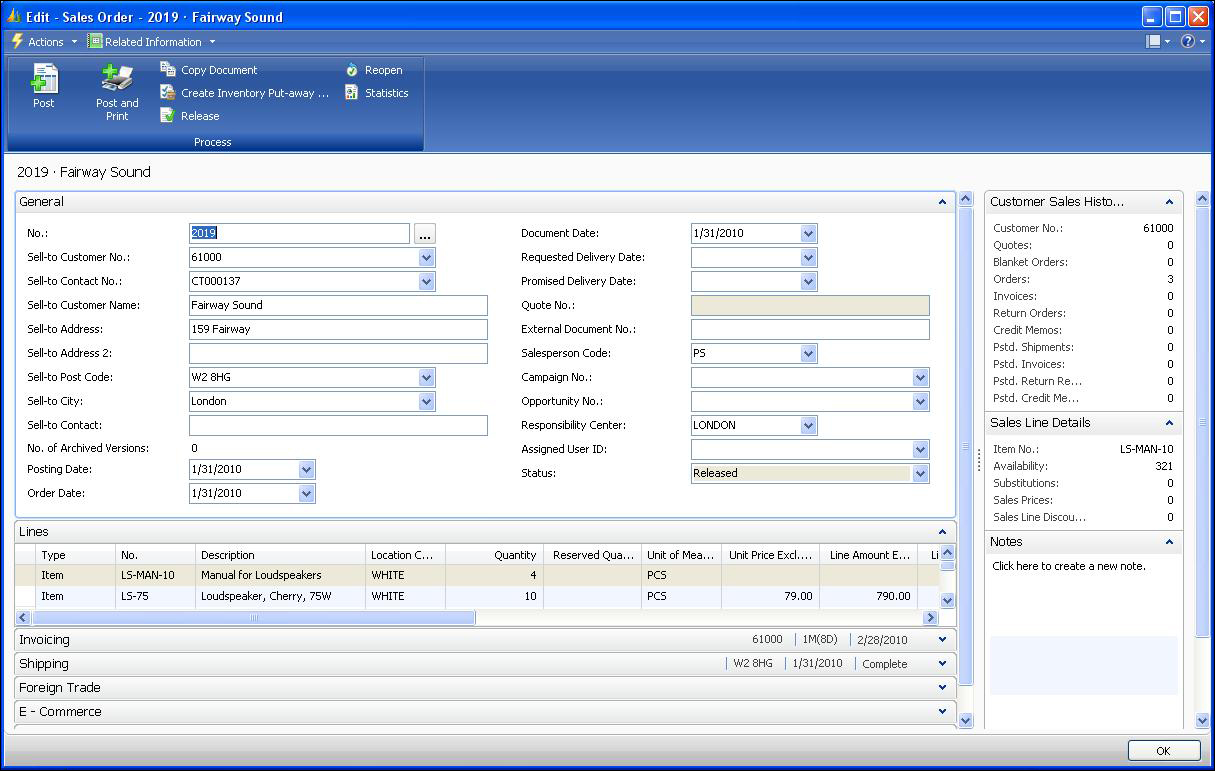Click the External Document No. field
Image resolution: width=1215 pixels, height=771 pixels.
pyautogui.click(x=810, y=329)
